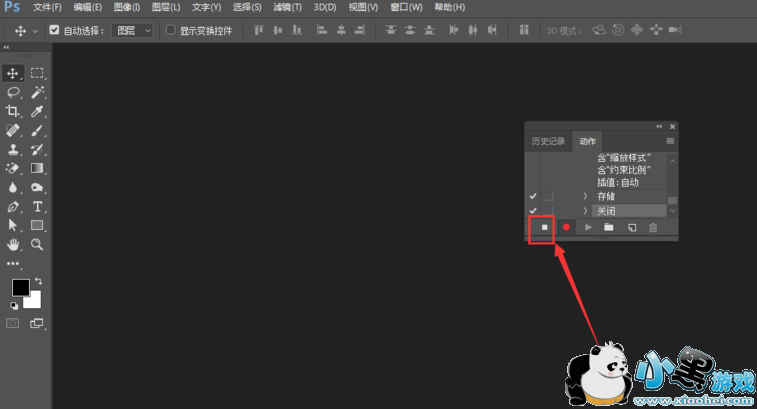757x409 pixels.
Task: Select the Gradient tool
Action: pos(37,168)
